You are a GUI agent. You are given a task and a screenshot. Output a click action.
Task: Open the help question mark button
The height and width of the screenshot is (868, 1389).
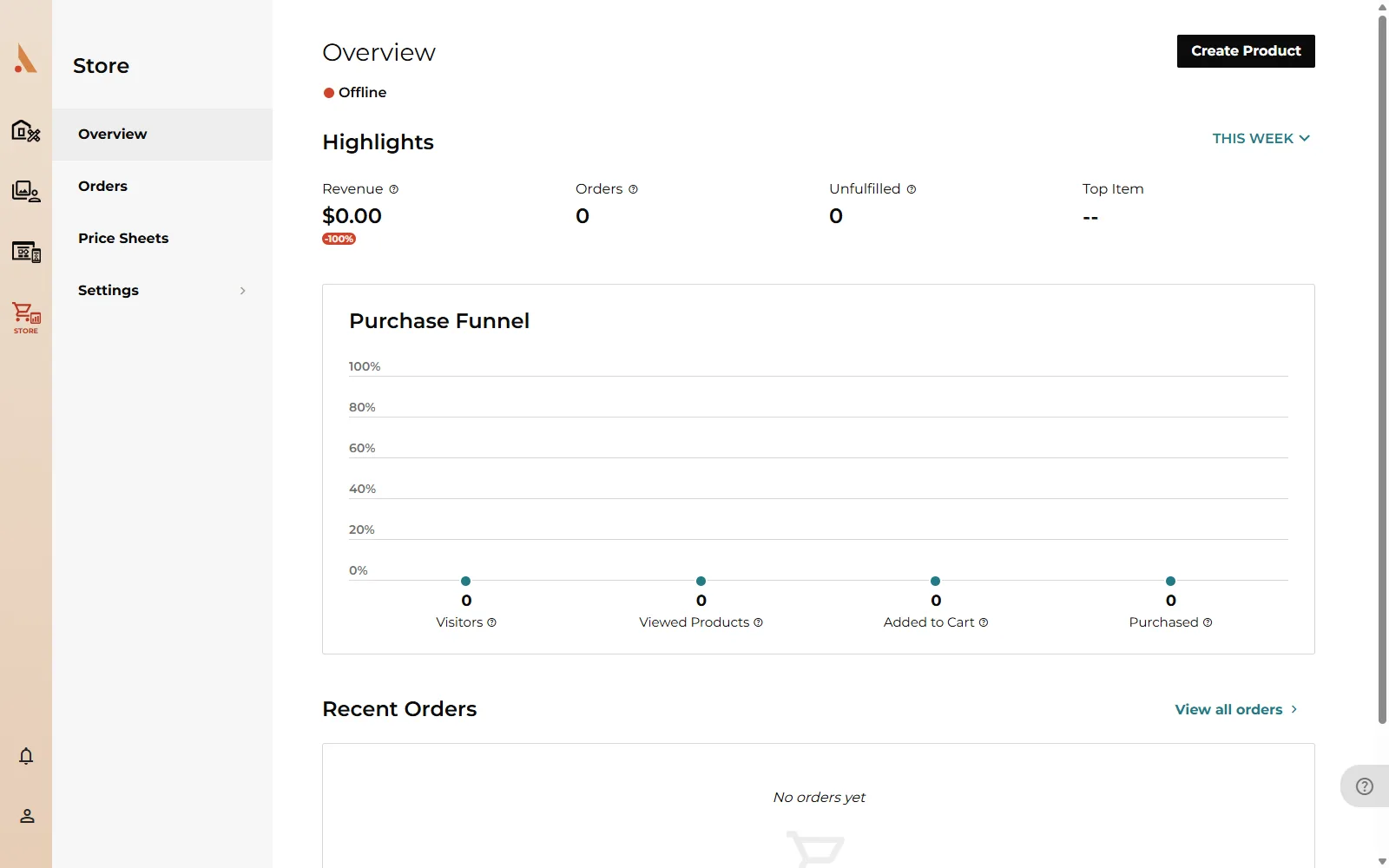pos(1365,786)
